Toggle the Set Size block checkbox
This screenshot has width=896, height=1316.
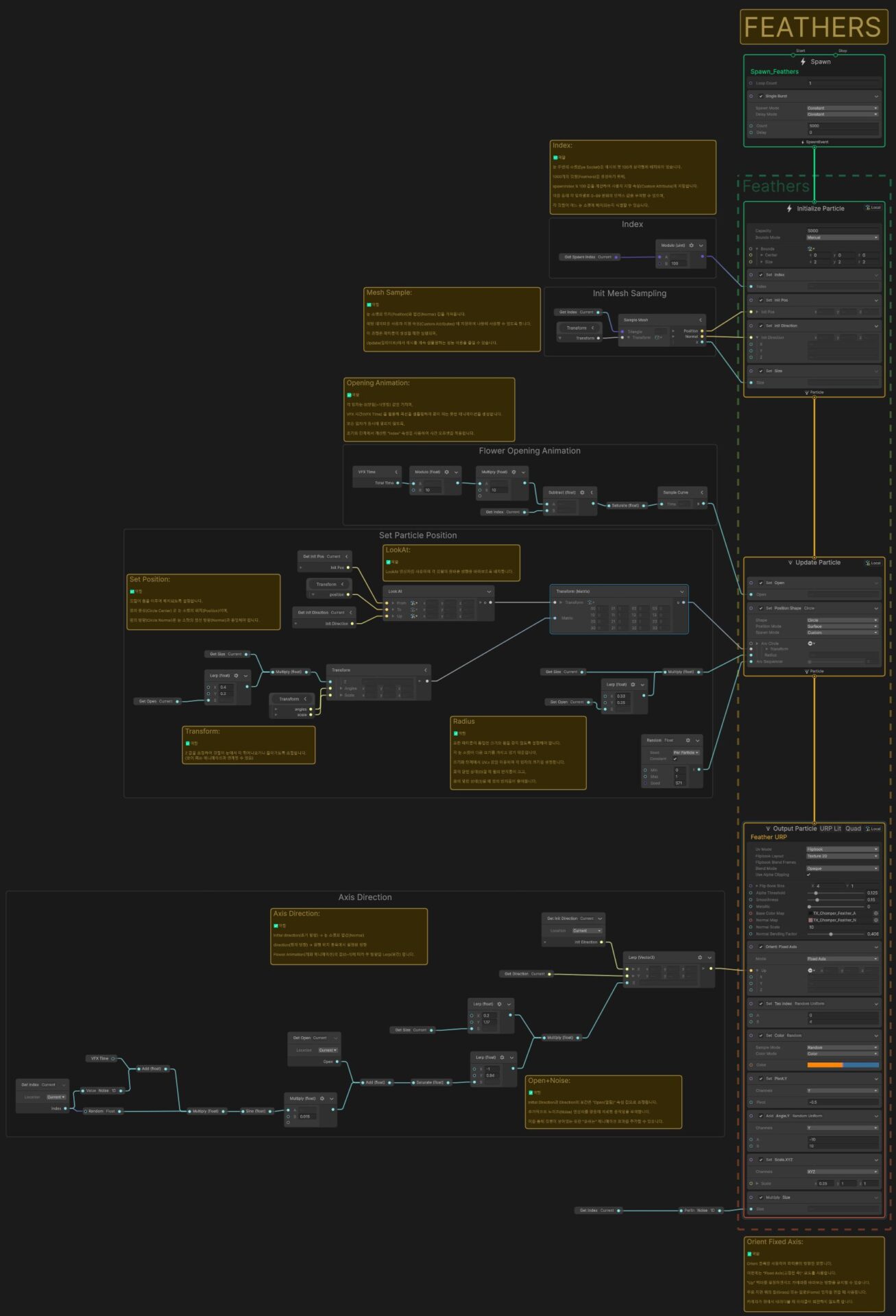[760, 371]
